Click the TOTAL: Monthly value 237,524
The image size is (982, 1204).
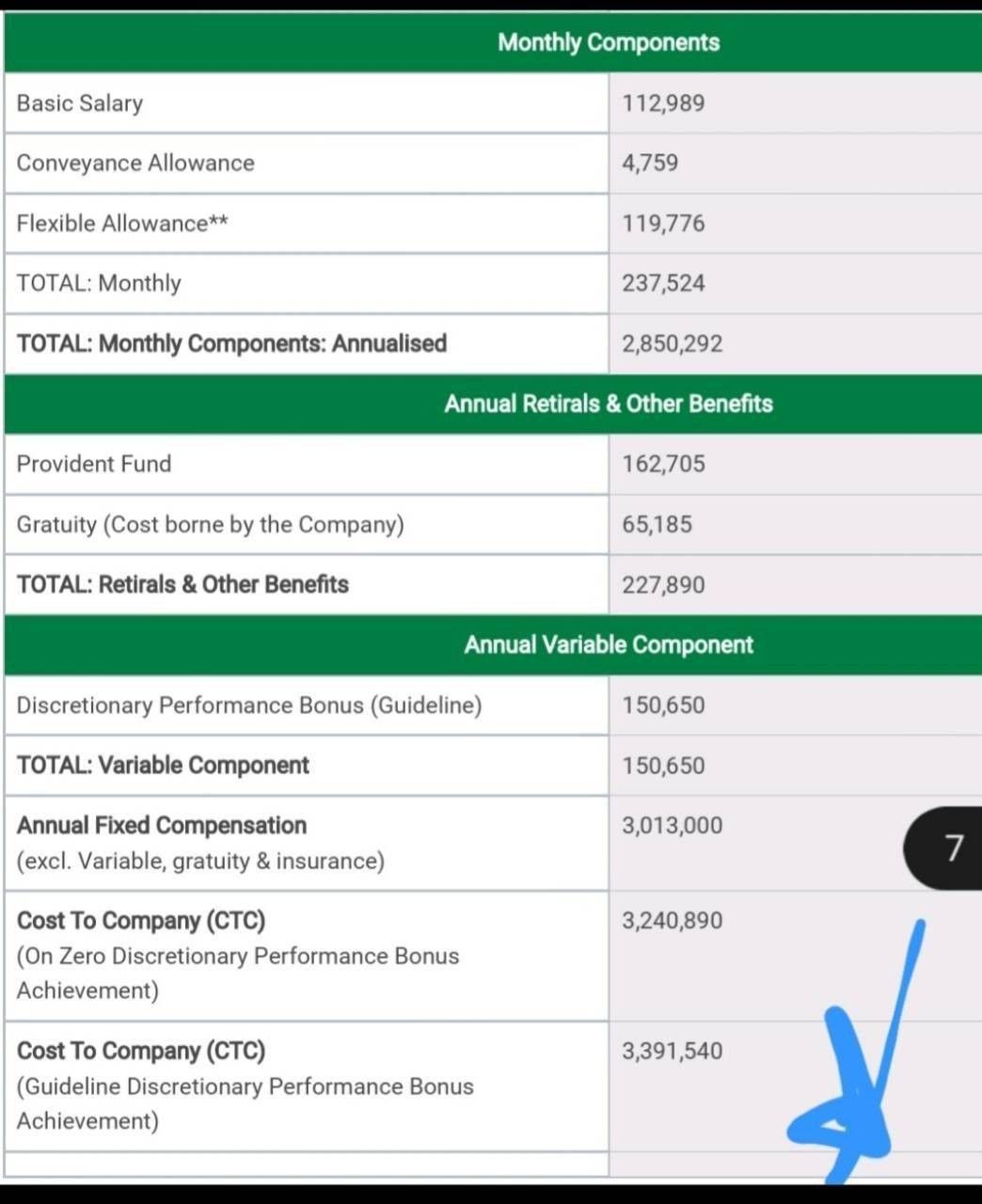[x=663, y=283]
